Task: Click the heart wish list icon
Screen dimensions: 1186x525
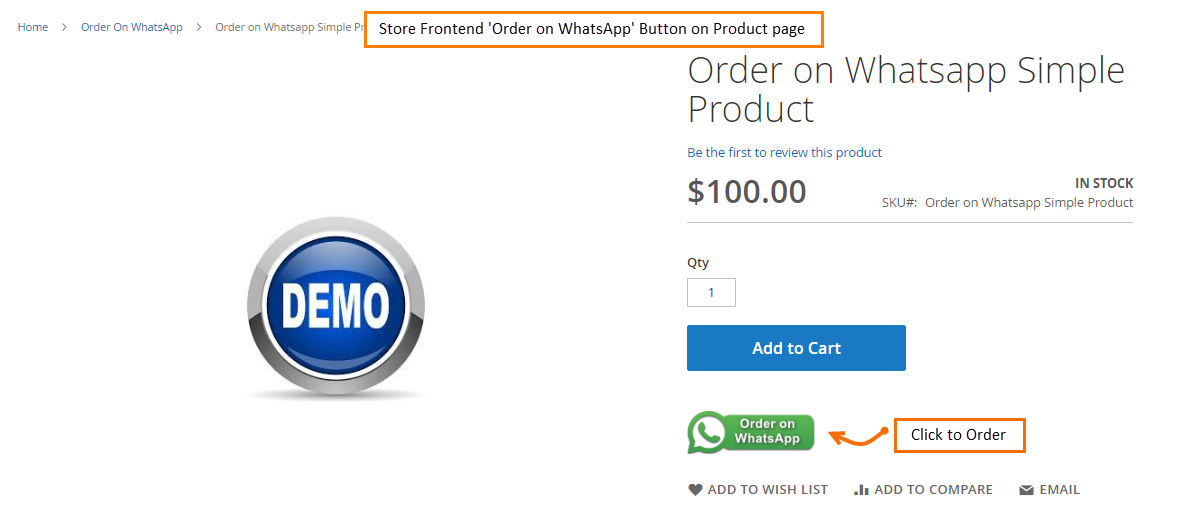Action: pyautogui.click(x=695, y=490)
